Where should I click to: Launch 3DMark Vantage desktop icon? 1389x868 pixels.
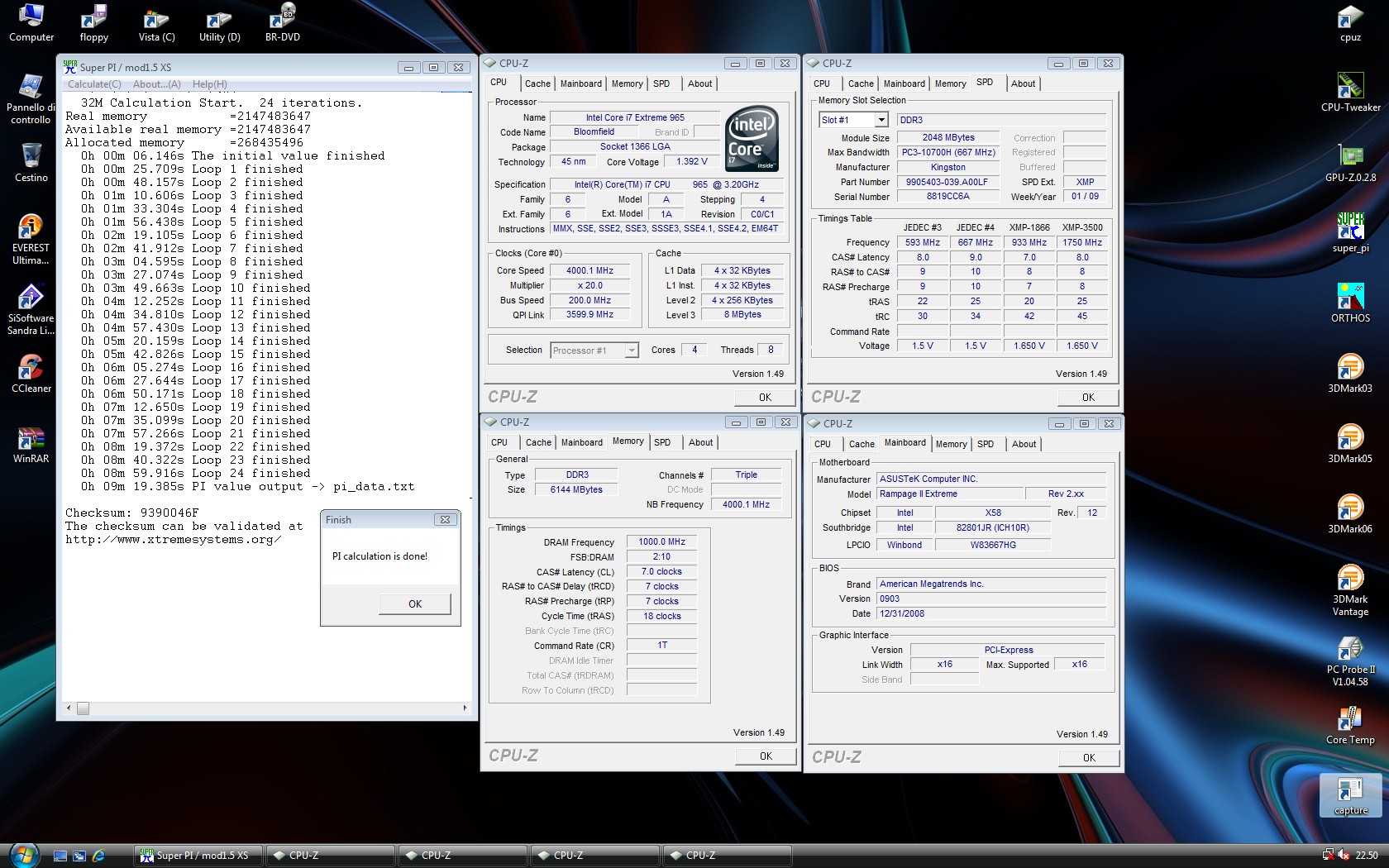pos(1350,591)
